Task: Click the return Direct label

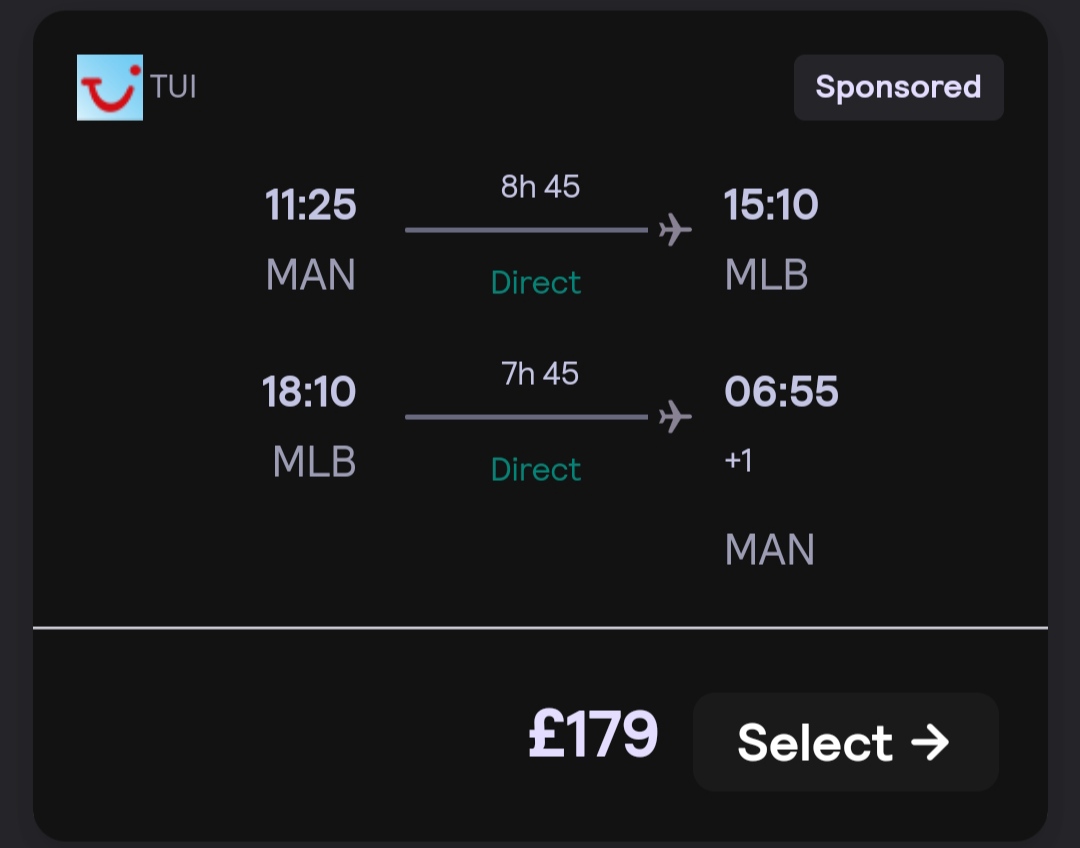Action: pyautogui.click(x=536, y=469)
